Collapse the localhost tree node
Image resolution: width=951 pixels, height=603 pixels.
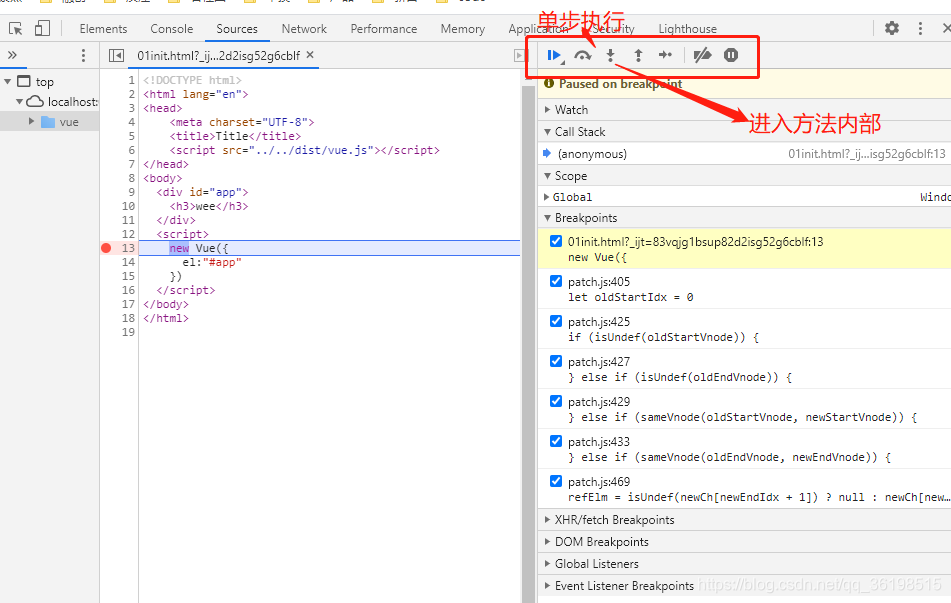(19, 101)
